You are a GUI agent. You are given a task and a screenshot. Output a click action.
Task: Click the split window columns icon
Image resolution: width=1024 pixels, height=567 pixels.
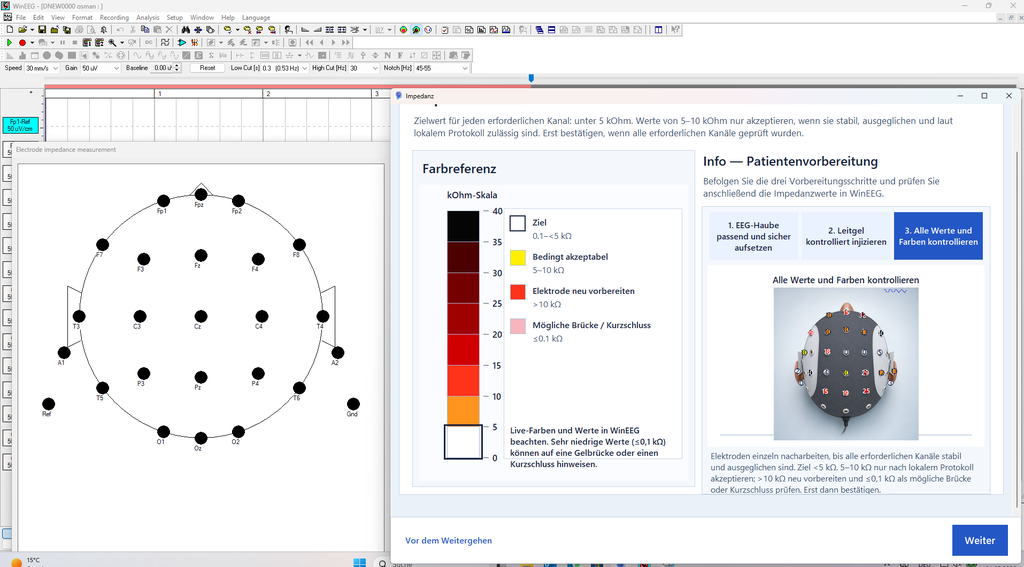coord(658,29)
